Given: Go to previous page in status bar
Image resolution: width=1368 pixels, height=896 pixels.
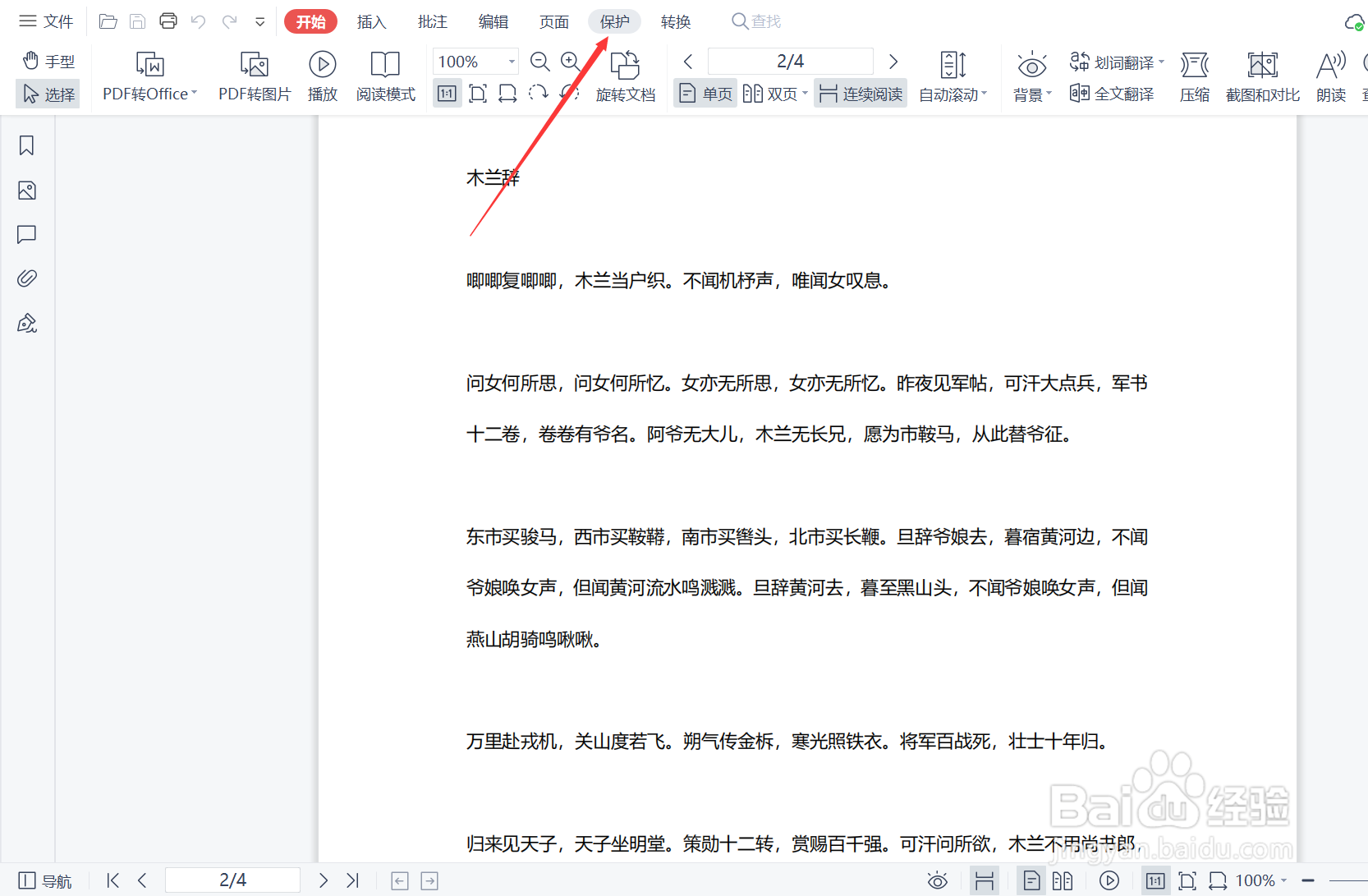Looking at the screenshot, I should 142,880.
